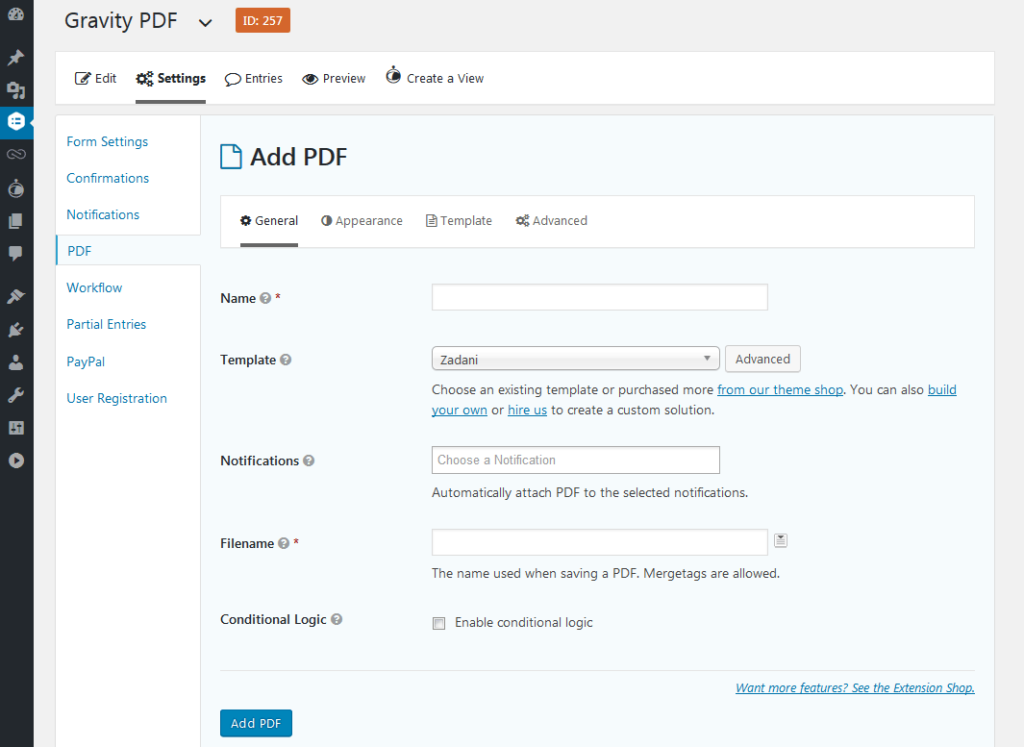
Task: Open the Users person icon in sidebar
Action: [16, 362]
